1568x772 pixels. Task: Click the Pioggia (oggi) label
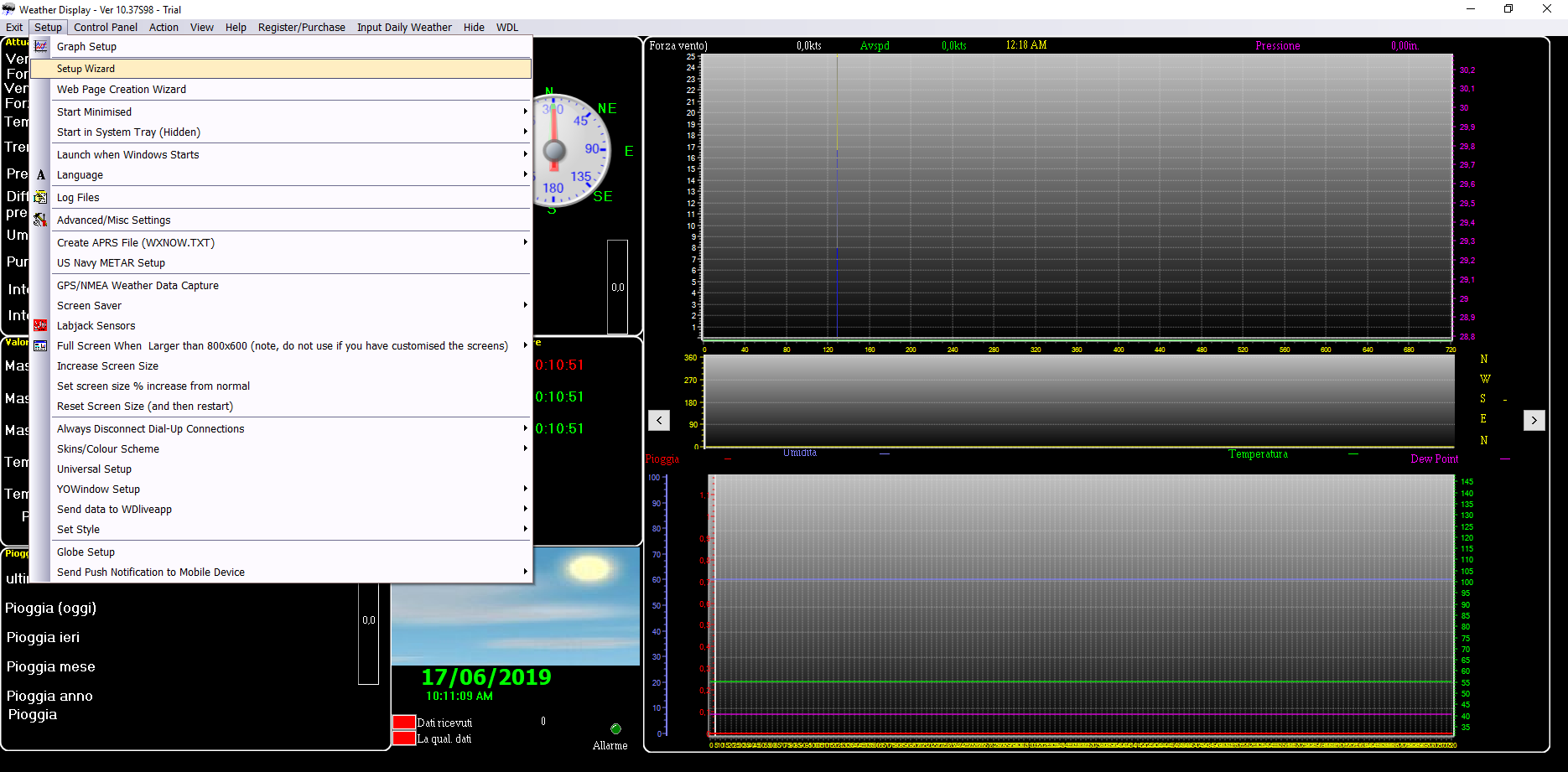point(51,609)
